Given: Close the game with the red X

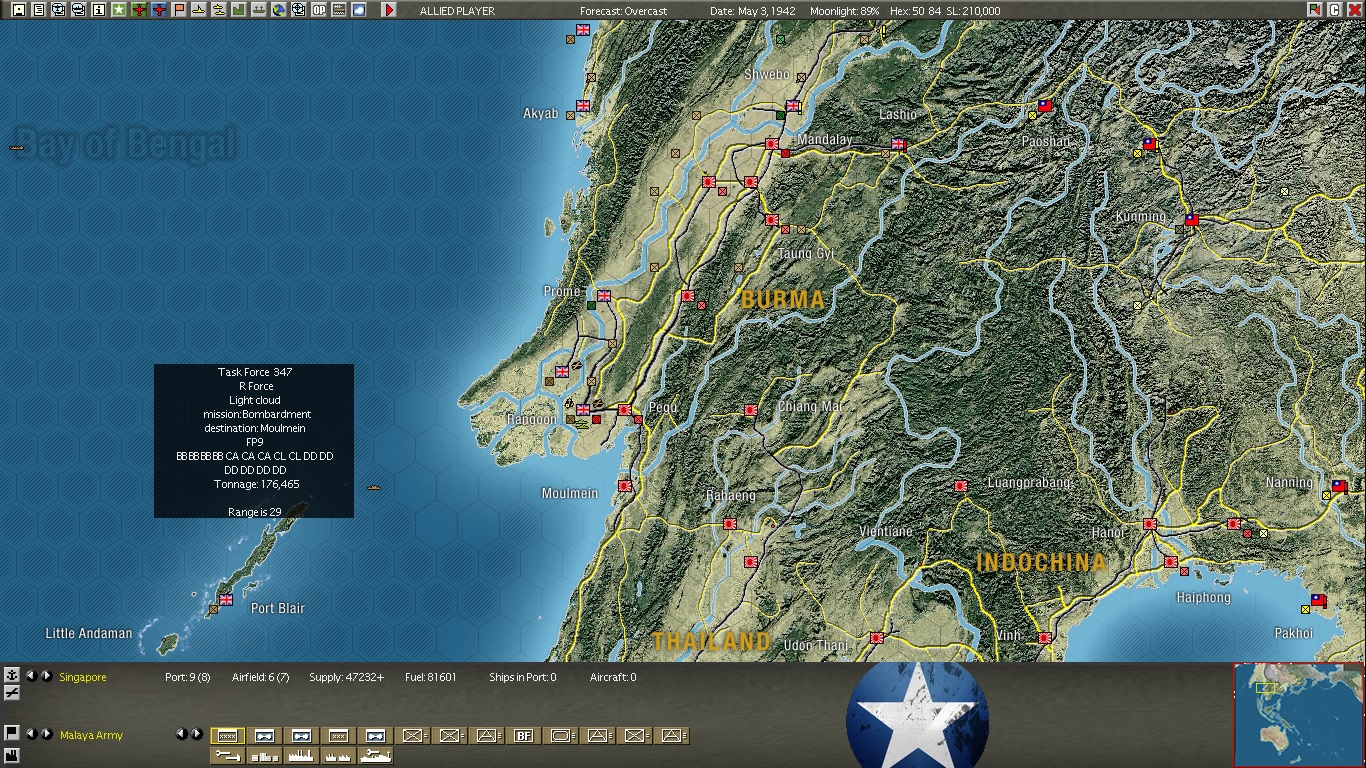Looking at the screenshot, I should pyautogui.click(x=1355, y=10).
